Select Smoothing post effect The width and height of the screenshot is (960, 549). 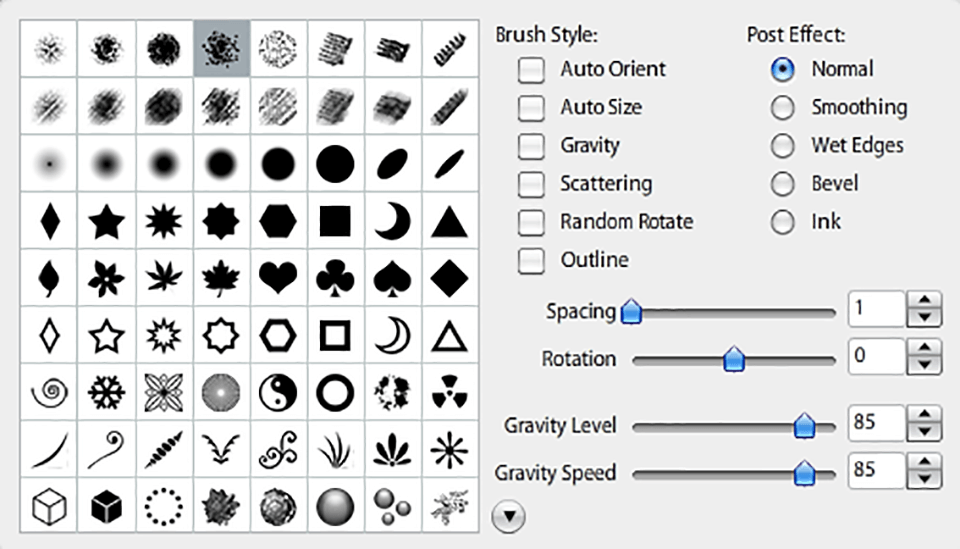click(782, 108)
